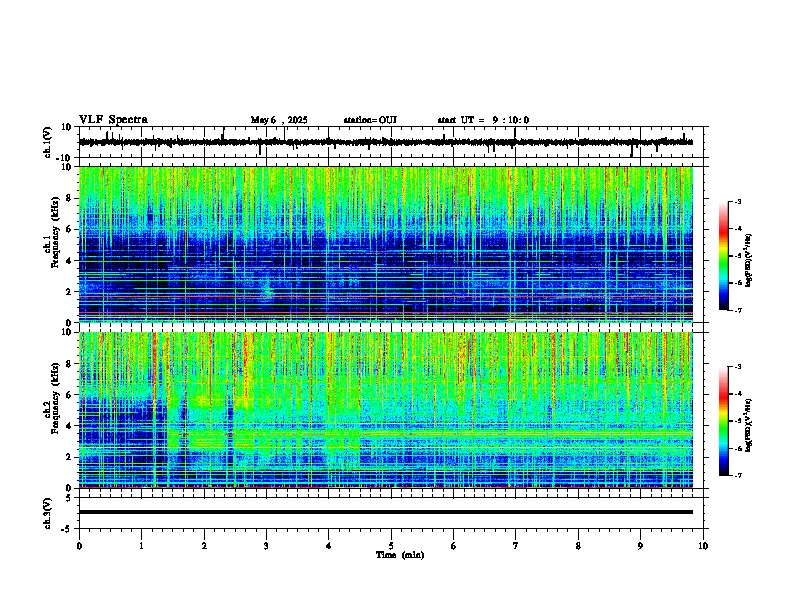Click the "-7" label on ch.1 color bar
Screen dimensions: 792x612
[x=738, y=310]
